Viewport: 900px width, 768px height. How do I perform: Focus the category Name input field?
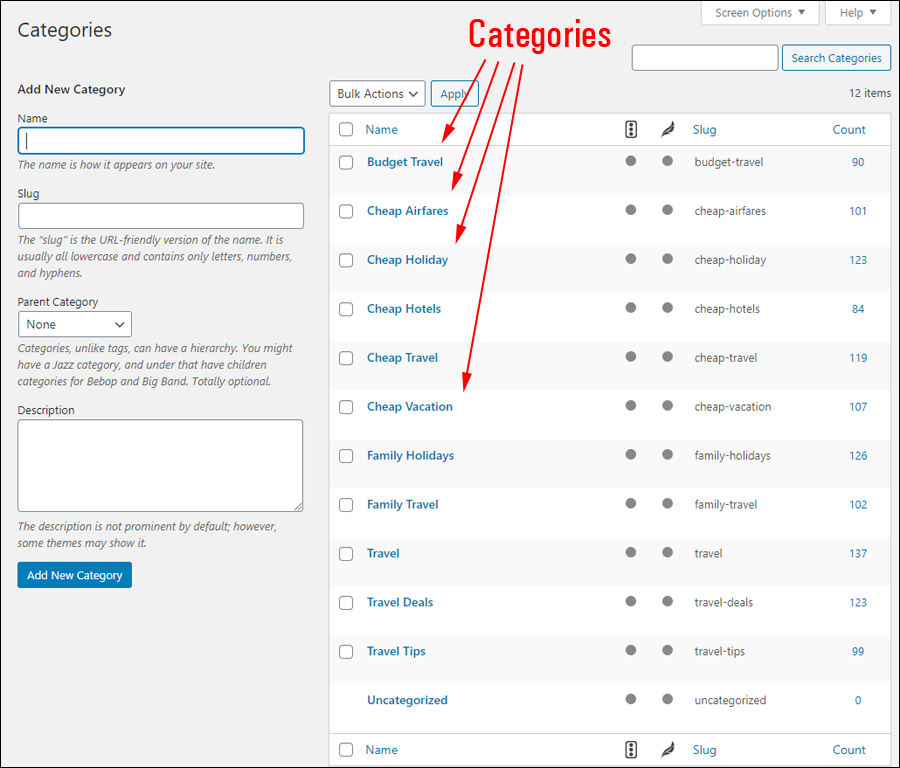click(161, 141)
